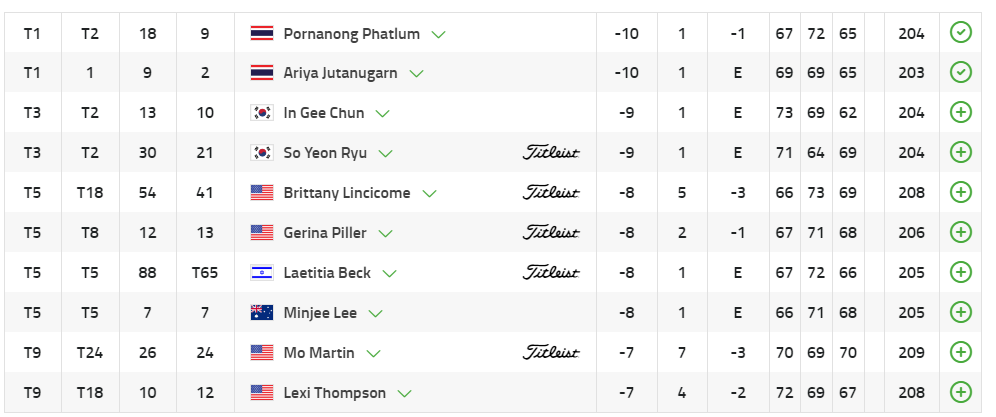This screenshot has width=996, height=417.
Task: Click the Titleist logo in Mo Martin row
Action: point(552,353)
